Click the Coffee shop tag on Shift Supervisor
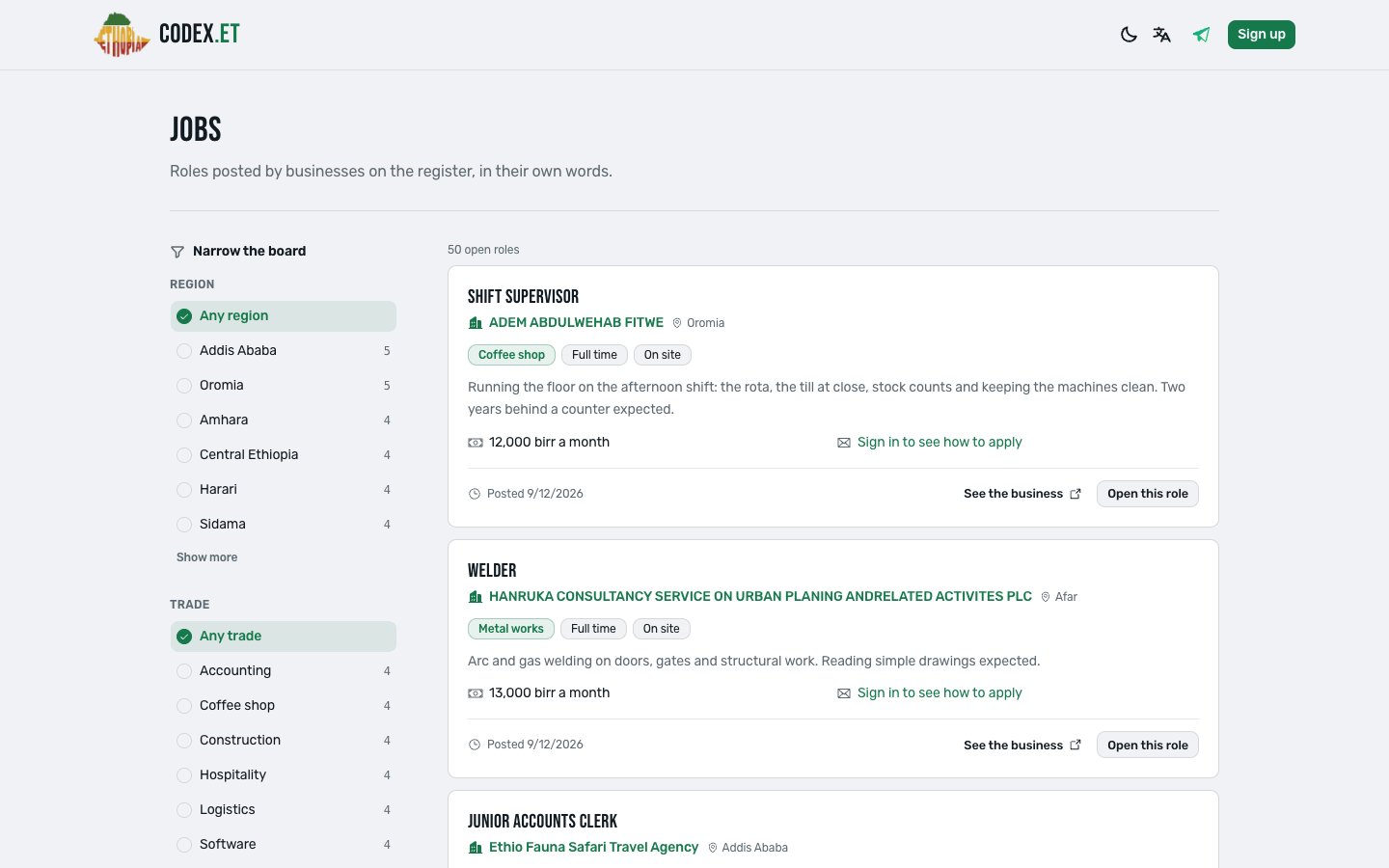This screenshot has height=868, width=1389. pyautogui.click(x=511, y=355)
